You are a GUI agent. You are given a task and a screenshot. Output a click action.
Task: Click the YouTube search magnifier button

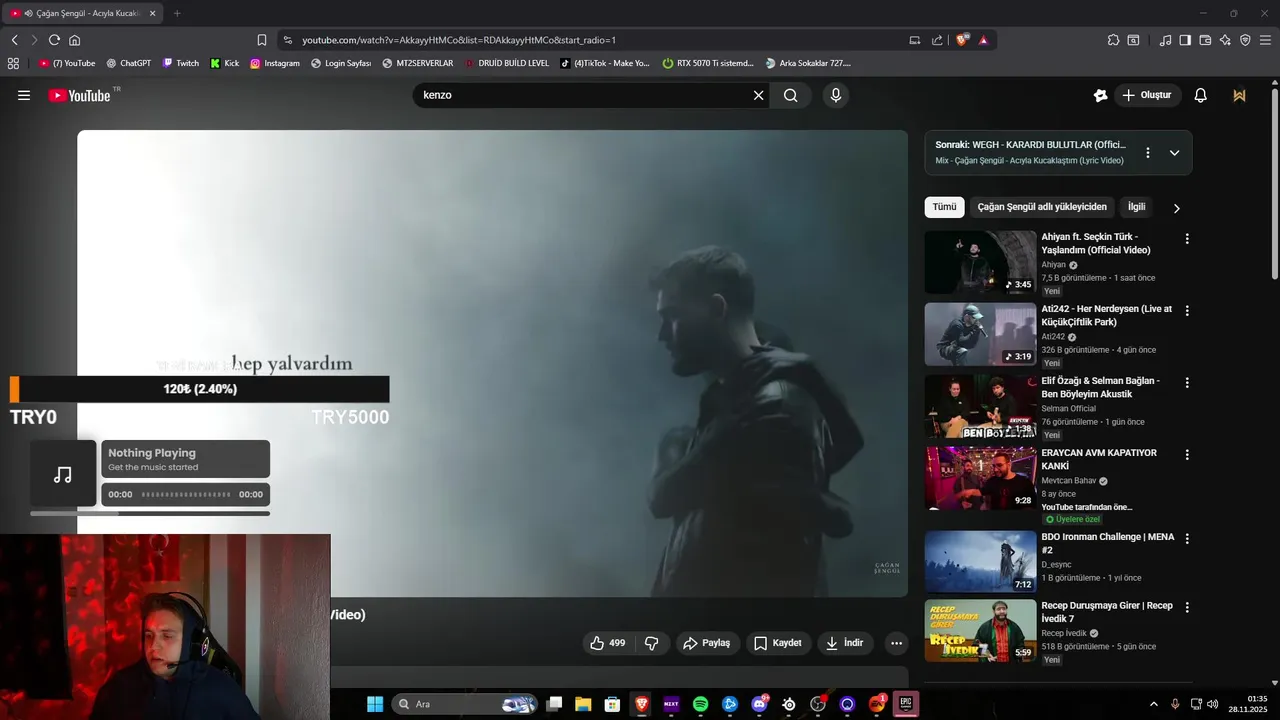(791, 95)
